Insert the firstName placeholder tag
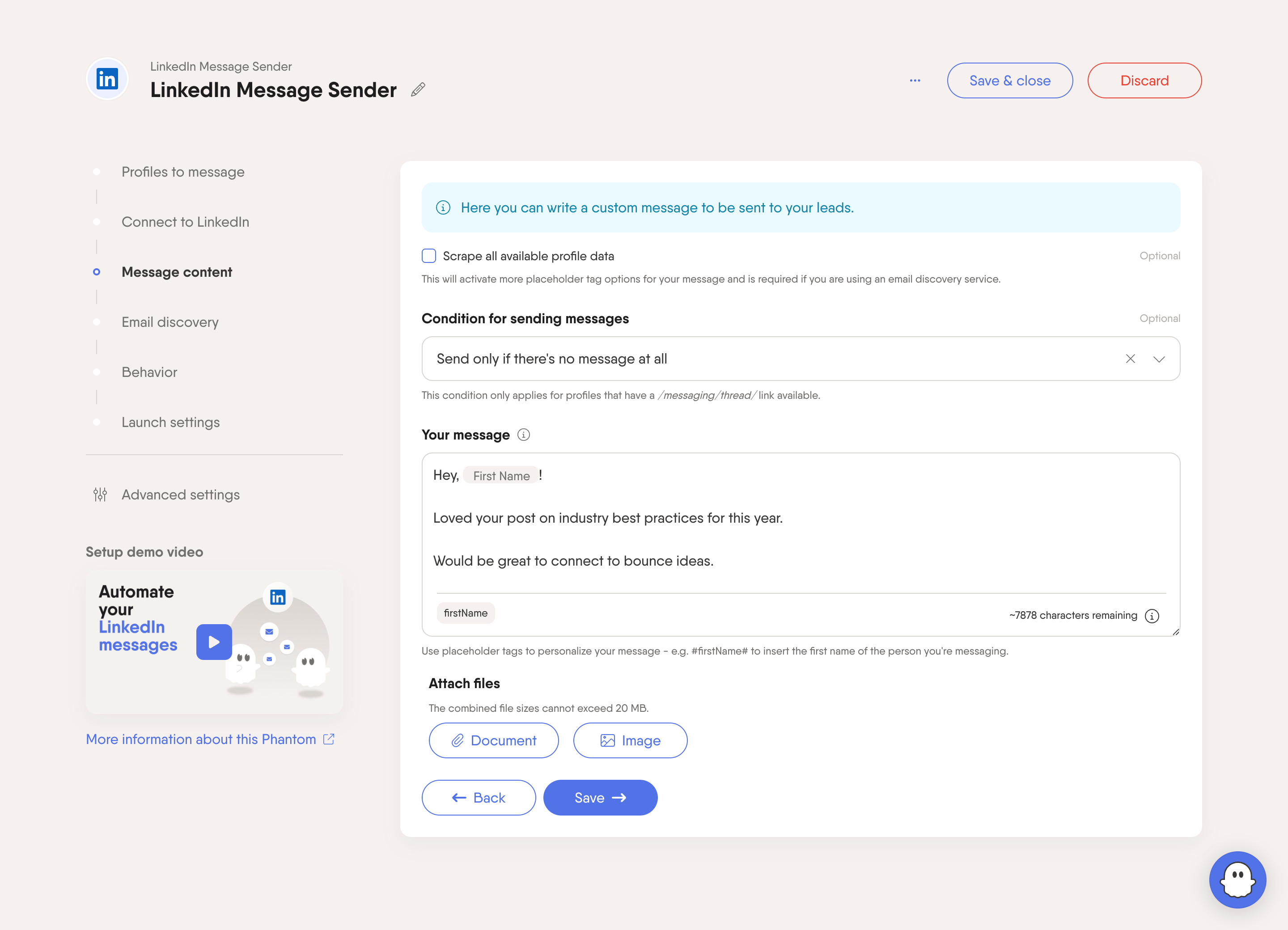 pos(466,613)
